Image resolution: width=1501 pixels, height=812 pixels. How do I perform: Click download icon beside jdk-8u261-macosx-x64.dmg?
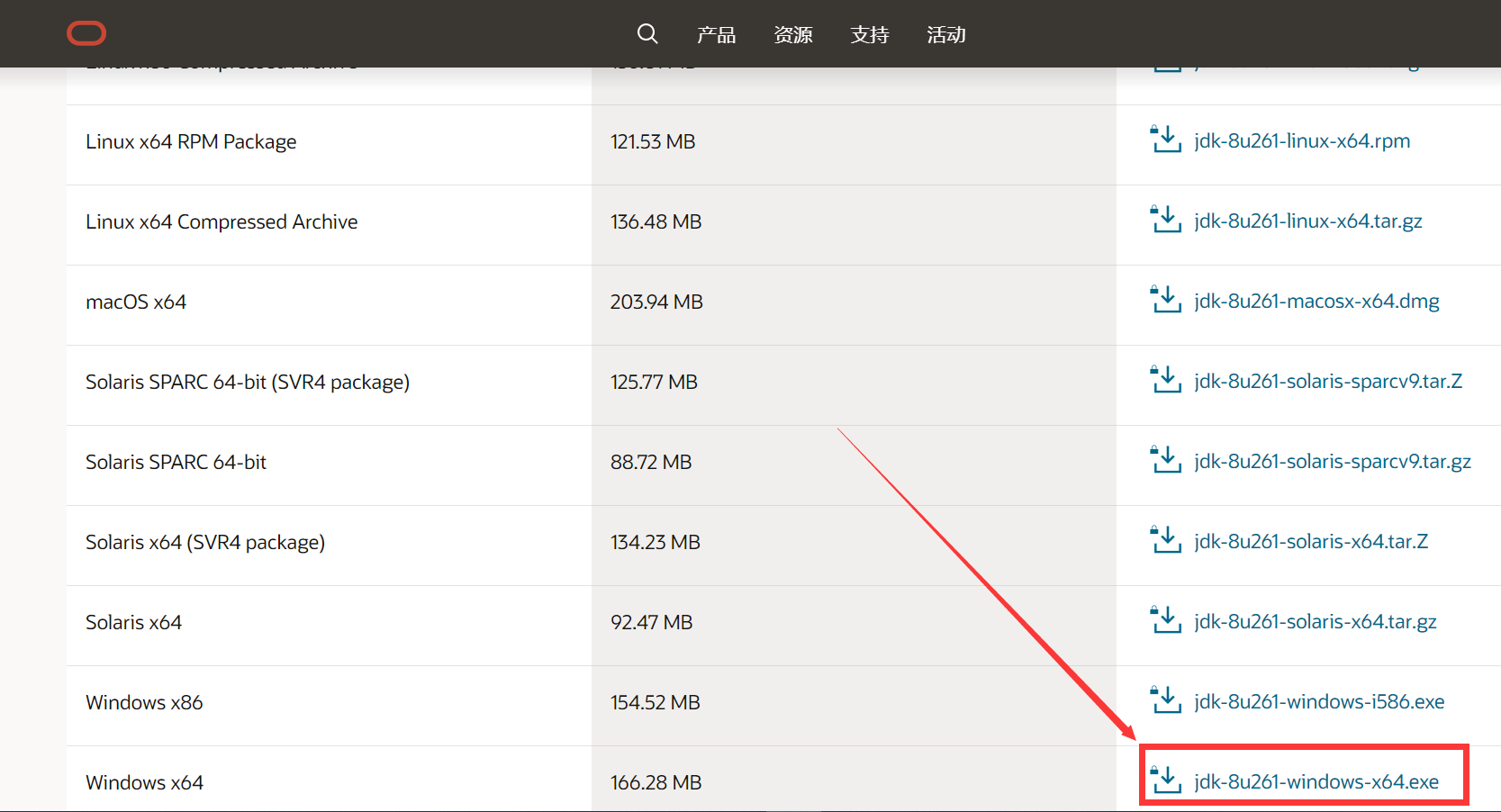point(1165,300)
